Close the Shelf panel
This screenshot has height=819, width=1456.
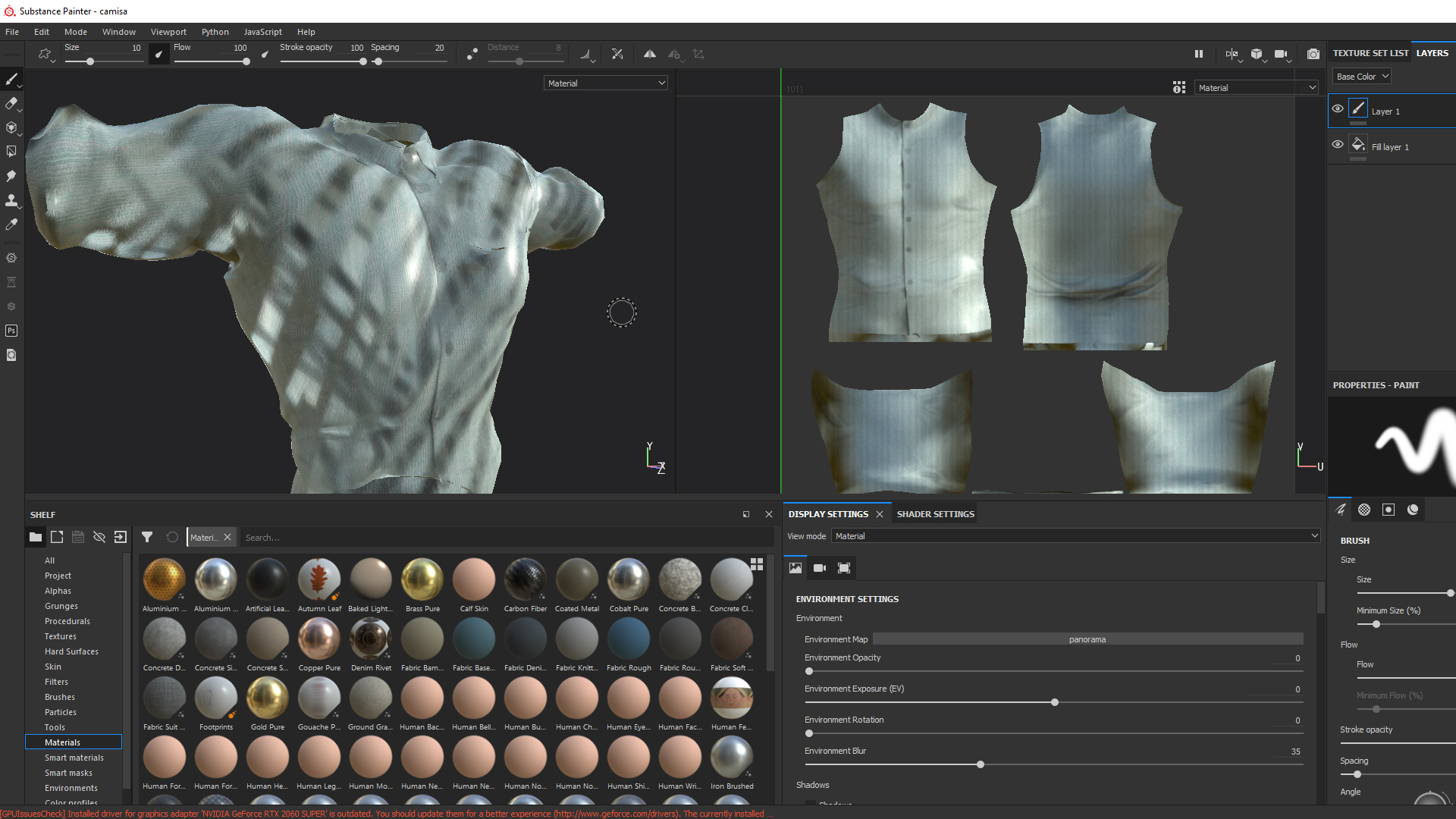[769, 514]
